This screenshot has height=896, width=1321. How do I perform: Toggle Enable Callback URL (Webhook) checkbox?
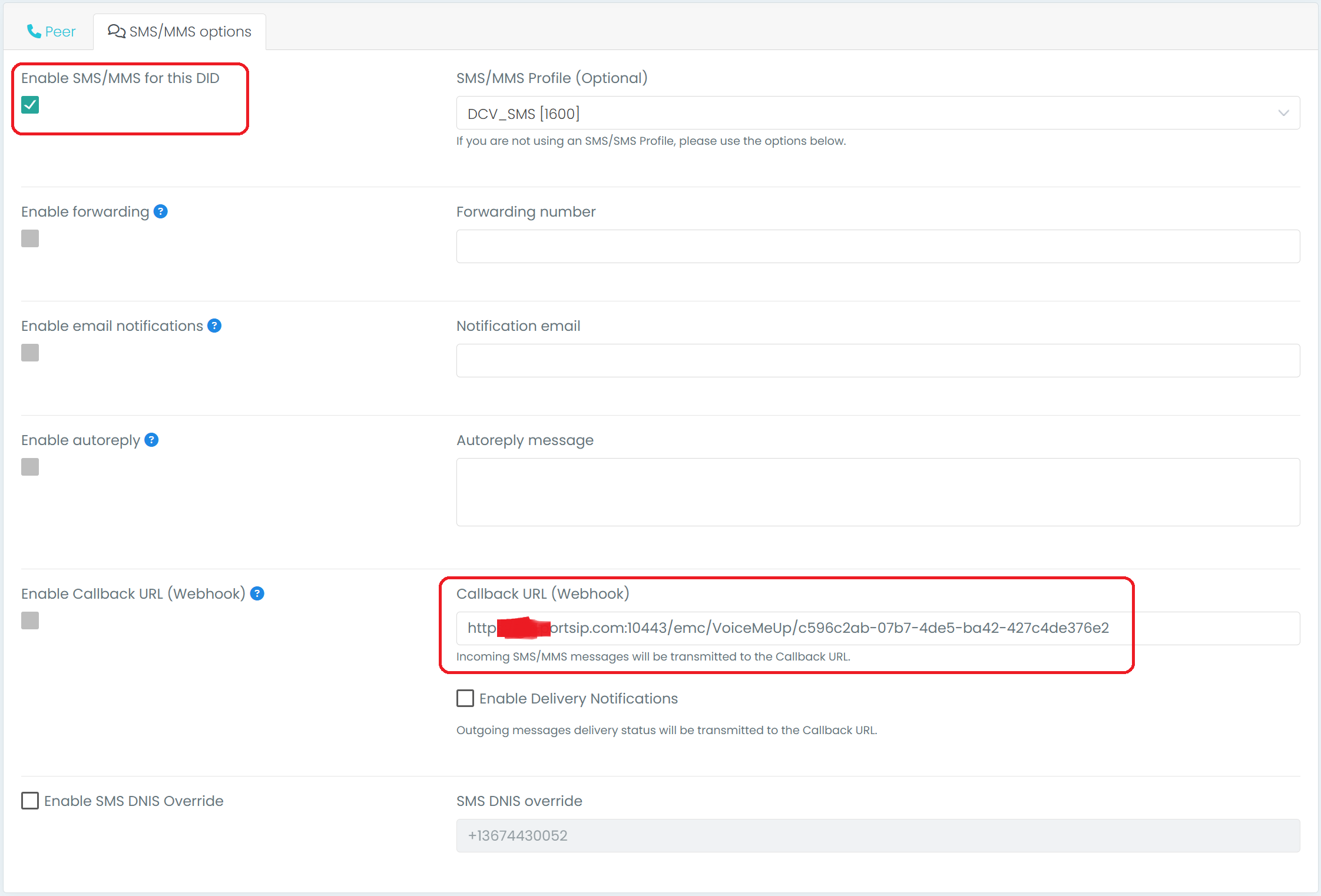[30, 620]
